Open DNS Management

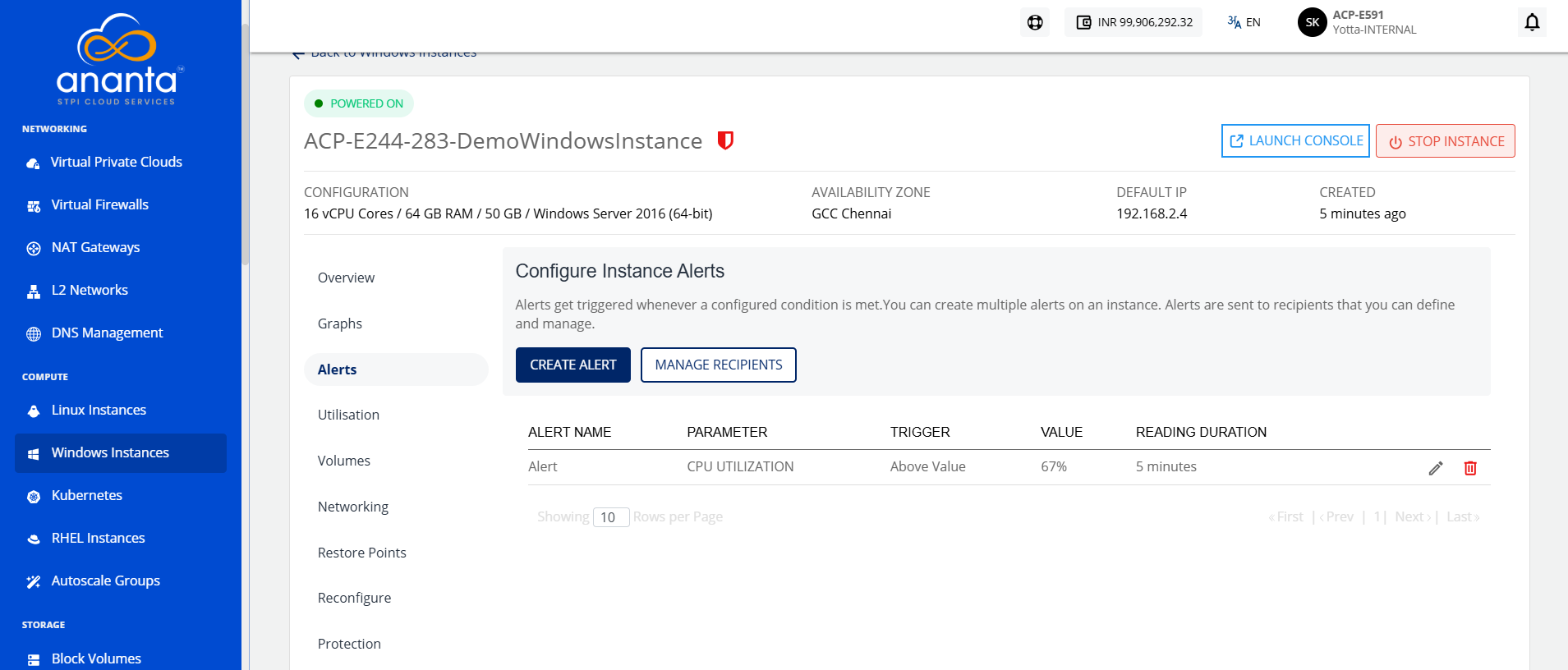107,333
